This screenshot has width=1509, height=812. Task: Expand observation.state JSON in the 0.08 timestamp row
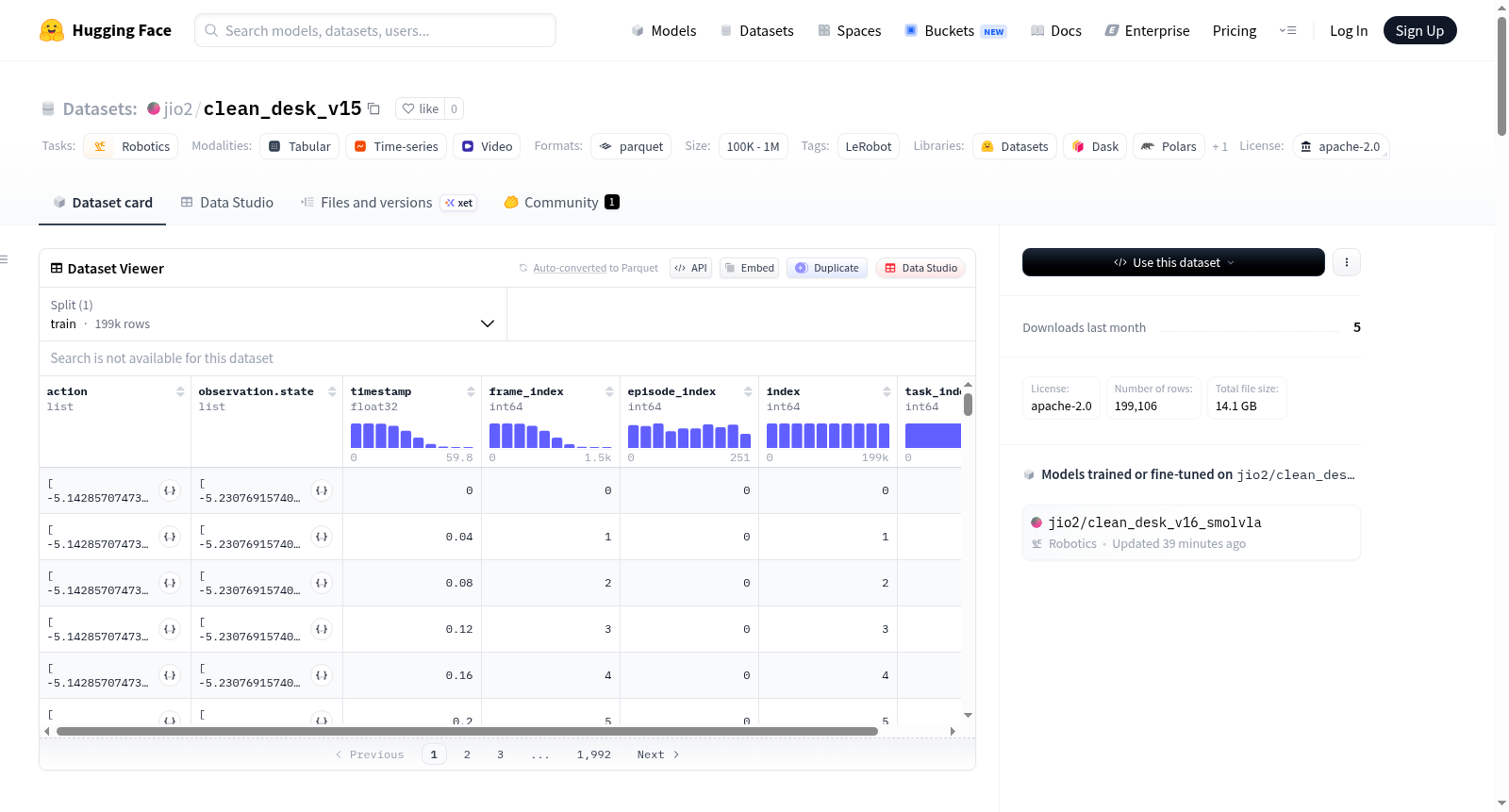322,583
